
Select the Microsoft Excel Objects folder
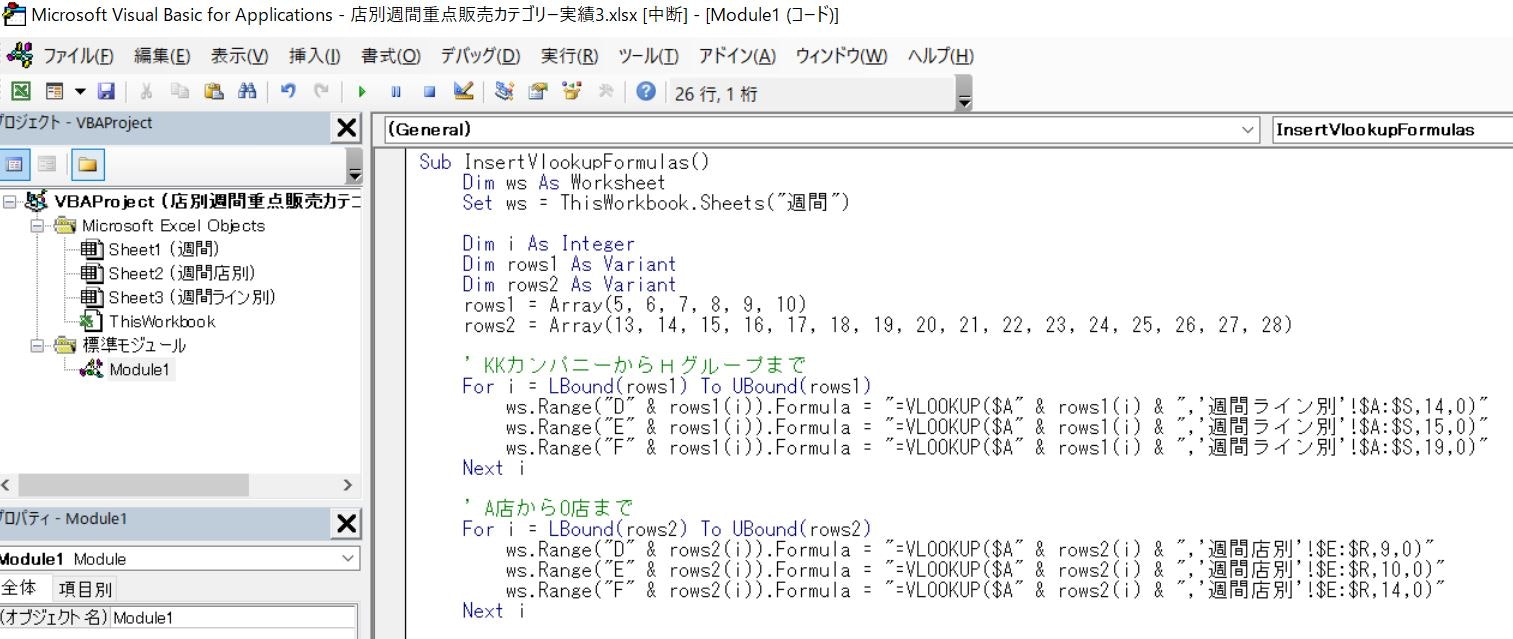(173, 226)
